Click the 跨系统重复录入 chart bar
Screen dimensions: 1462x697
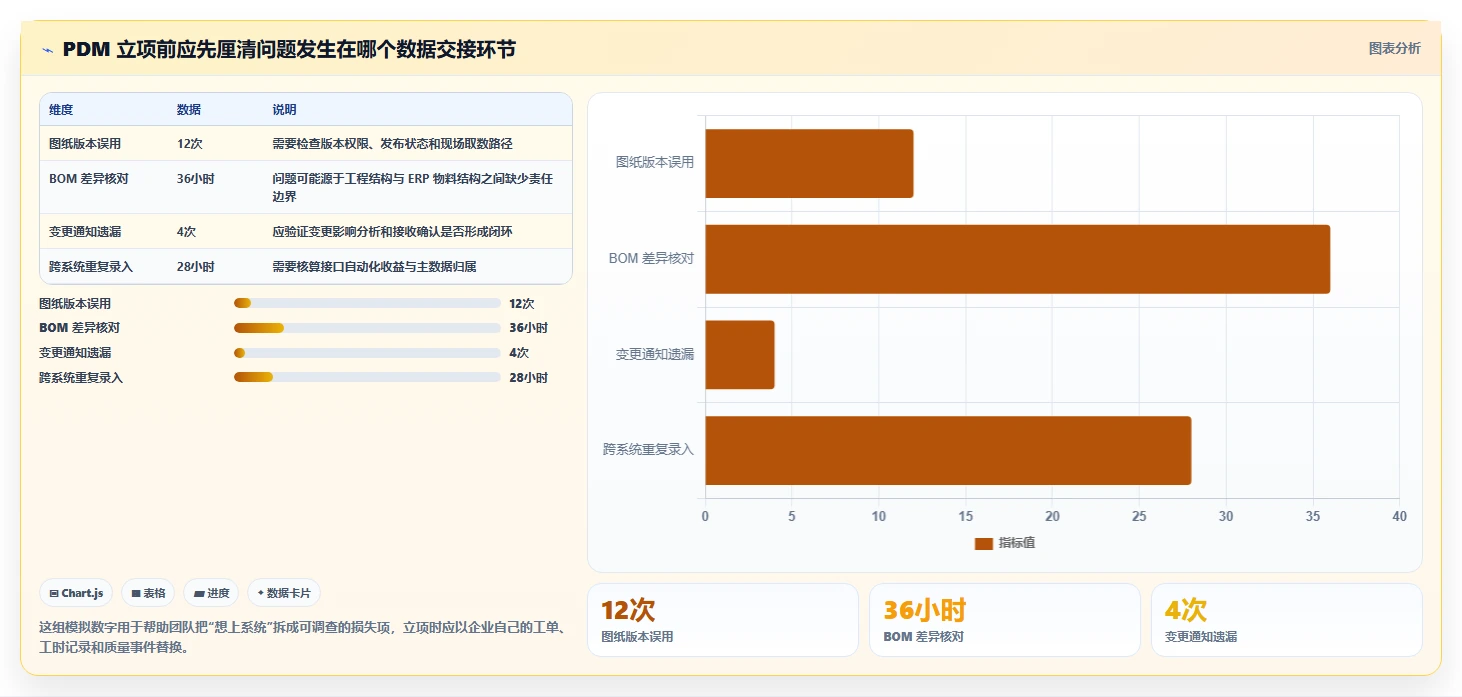tap(948, 451)
